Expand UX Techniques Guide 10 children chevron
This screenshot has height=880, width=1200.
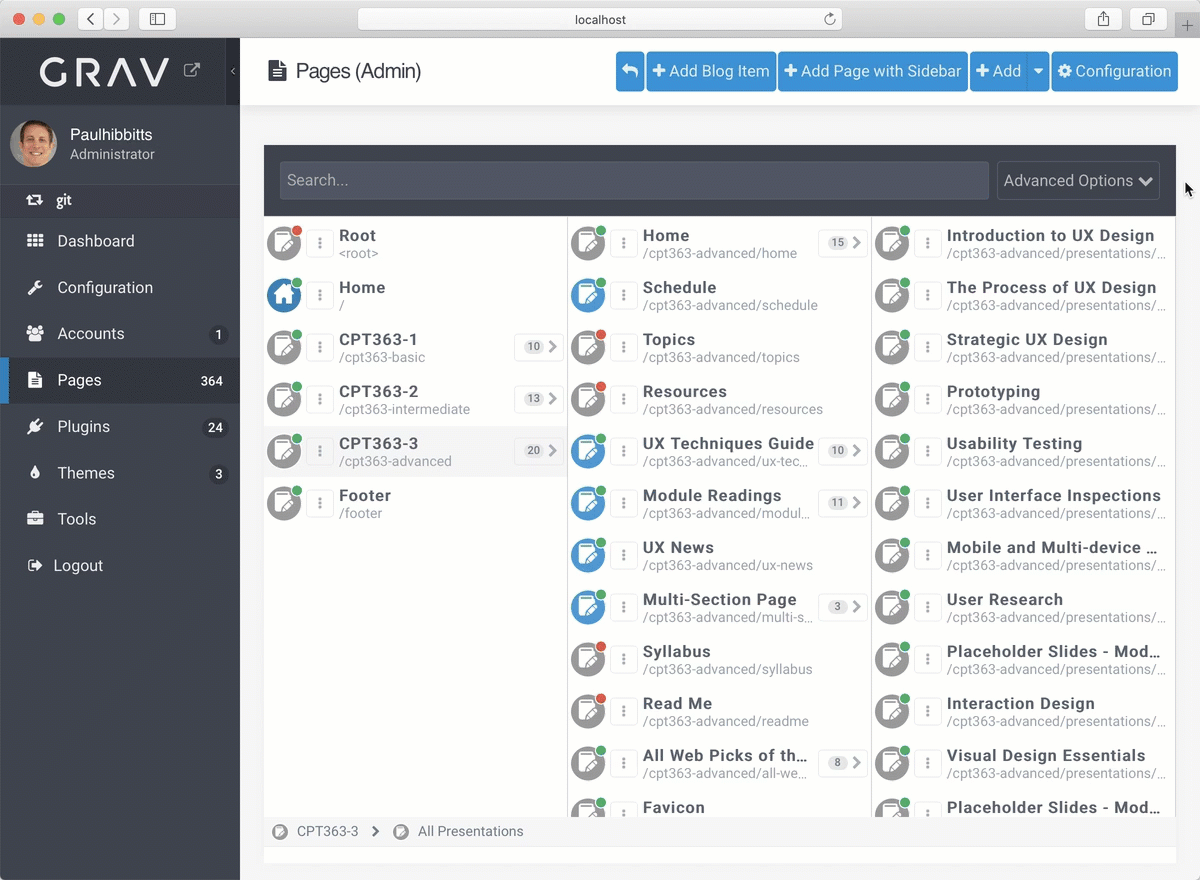(x=843, y=451)
